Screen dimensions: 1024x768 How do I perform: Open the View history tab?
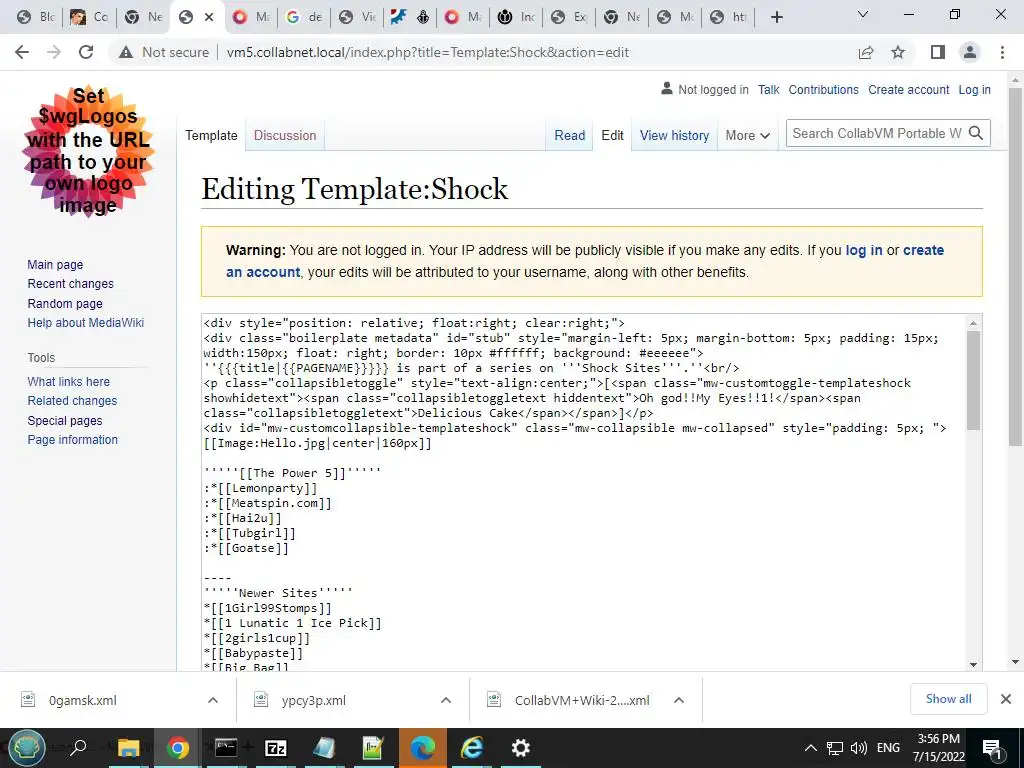tap(675, 135)
